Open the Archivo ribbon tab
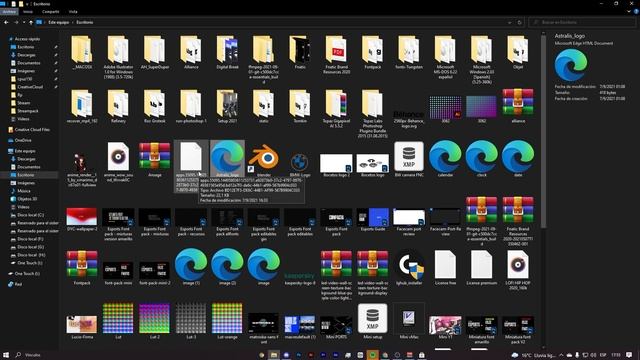 (x=9, y=12)
